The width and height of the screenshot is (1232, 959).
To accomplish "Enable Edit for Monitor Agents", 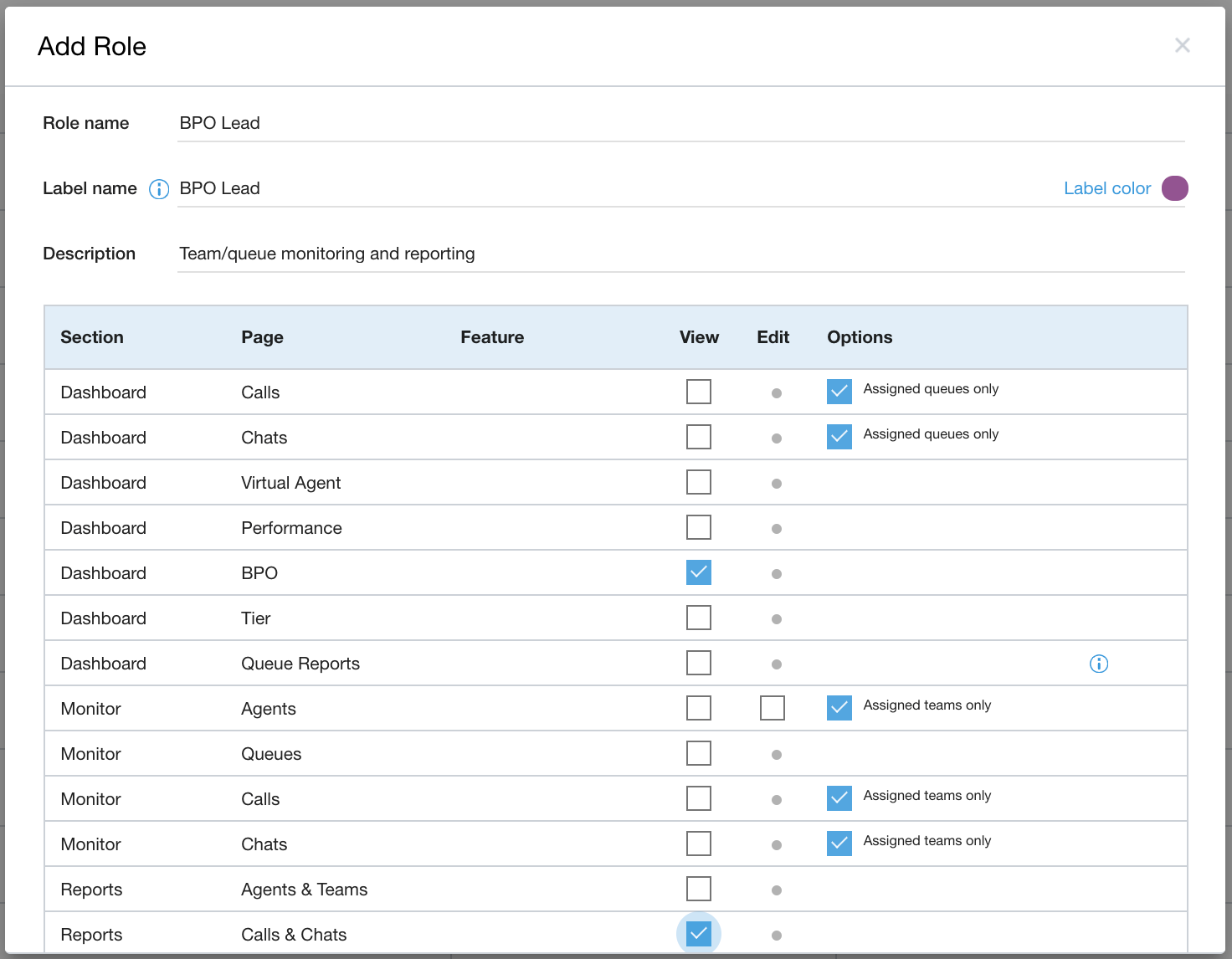I will [773, 707].
